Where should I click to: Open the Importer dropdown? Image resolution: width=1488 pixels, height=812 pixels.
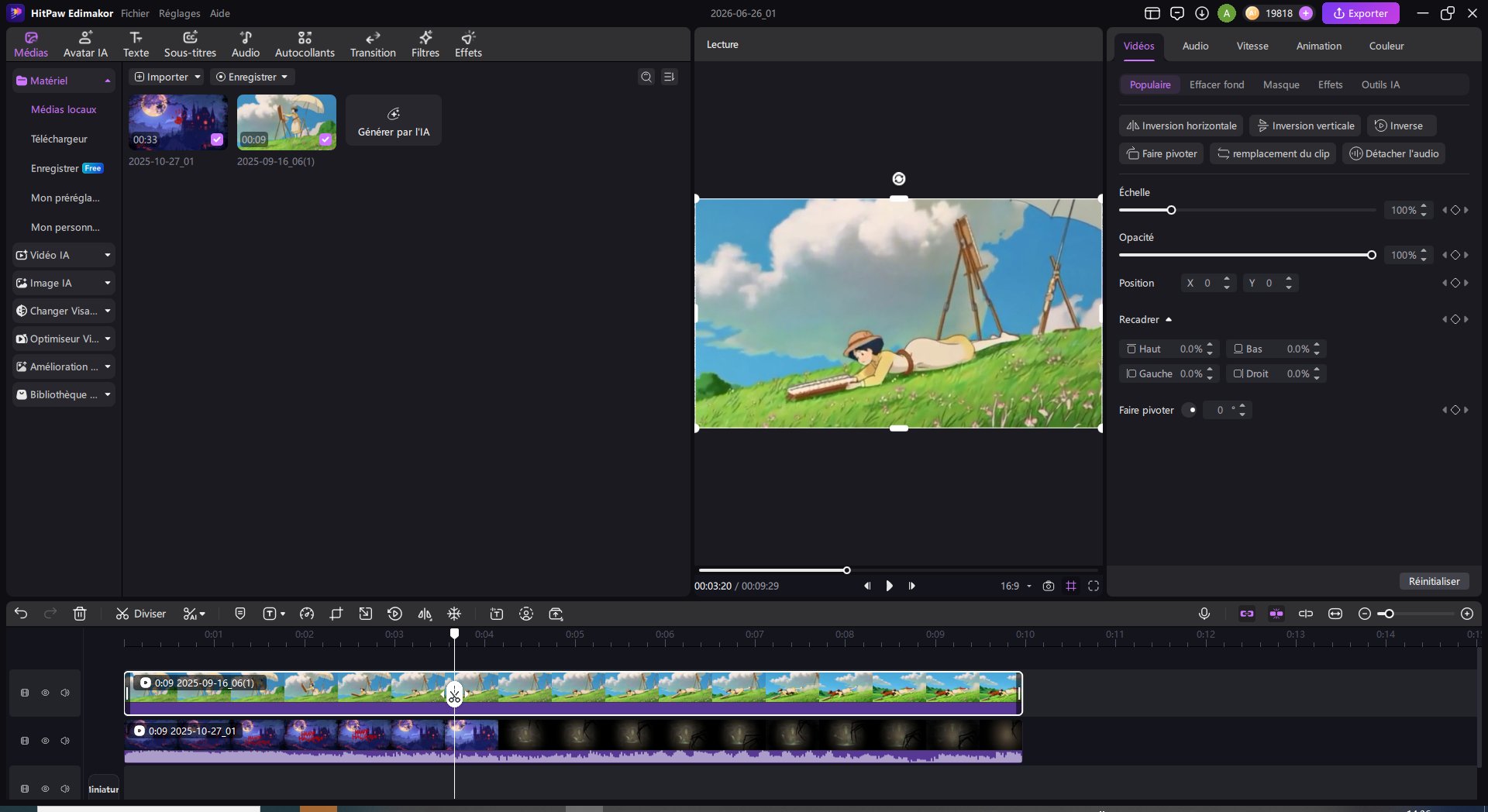pos(167,77)
